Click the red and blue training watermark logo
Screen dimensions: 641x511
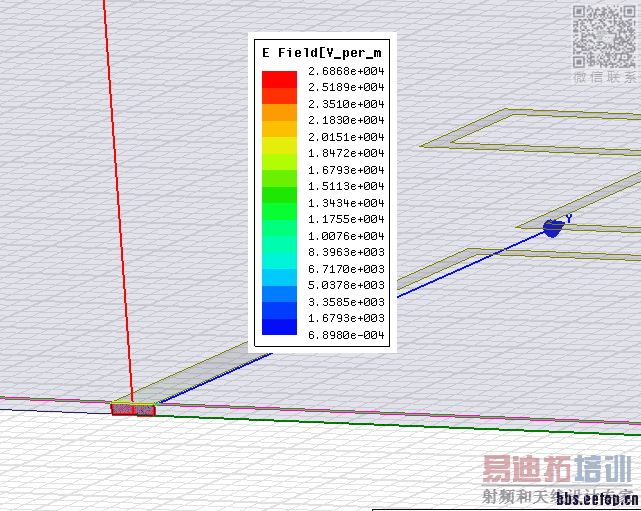click(x=557, y=469)
